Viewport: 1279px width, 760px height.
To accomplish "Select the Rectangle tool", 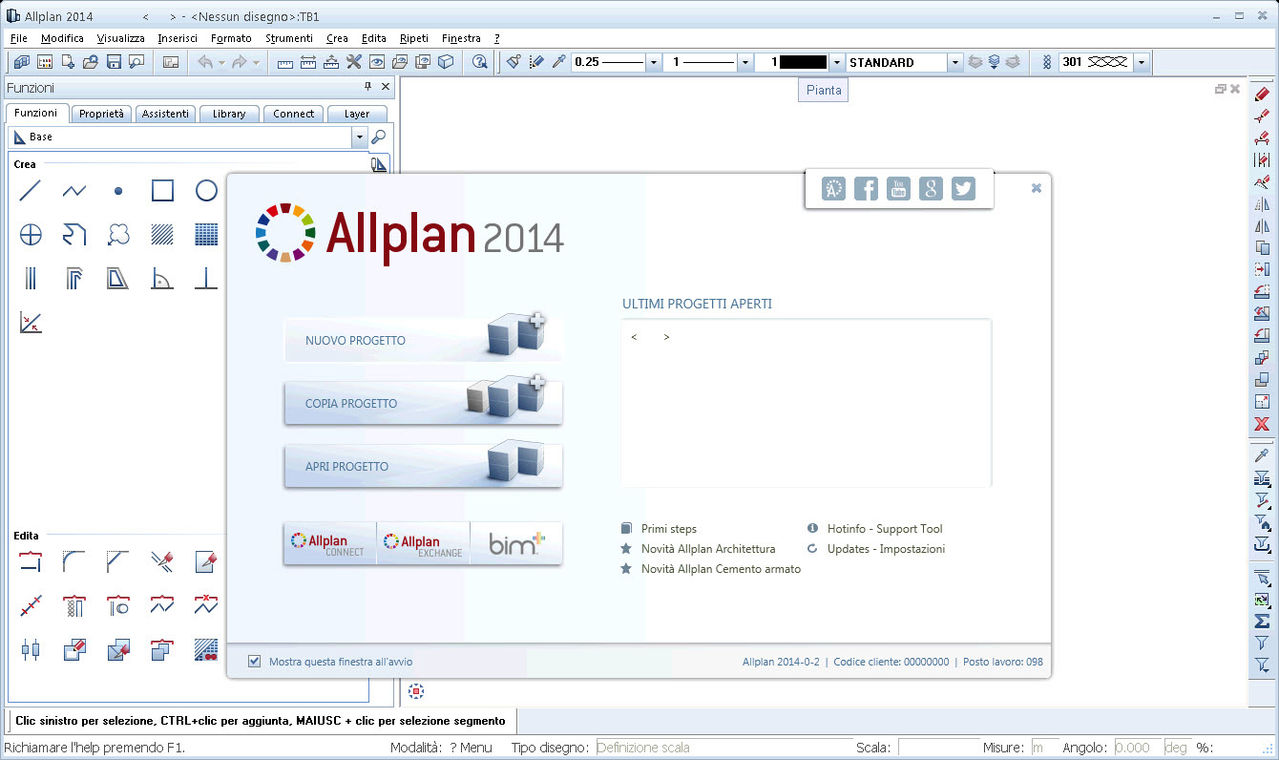I will tap(162, 190).
